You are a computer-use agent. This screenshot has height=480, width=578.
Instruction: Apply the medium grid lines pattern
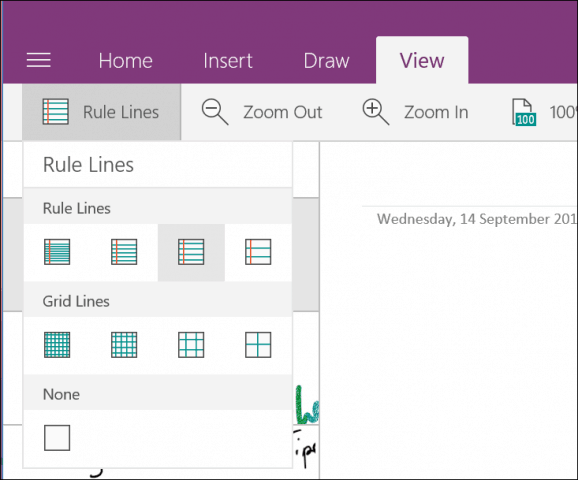(191, 345)
